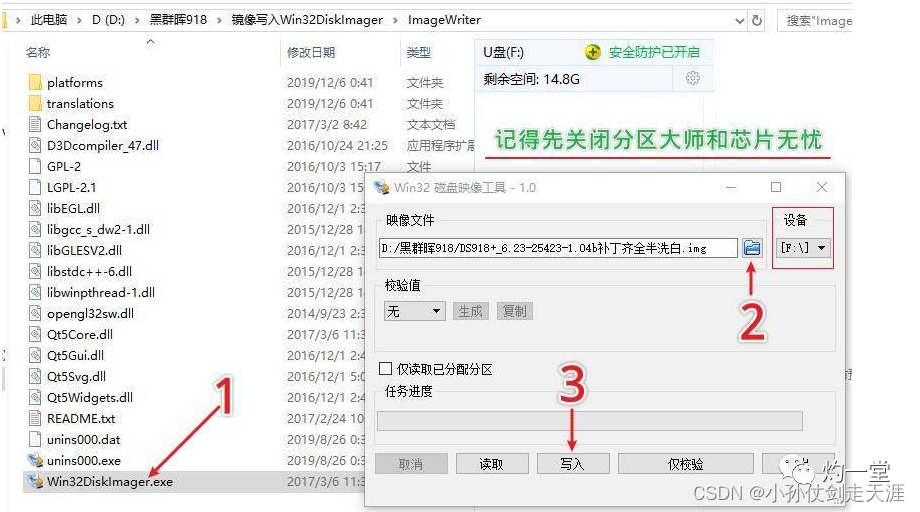Open the image file browse folder icon
This screenshot has width=920, height=512.
(x=752, y=248)
